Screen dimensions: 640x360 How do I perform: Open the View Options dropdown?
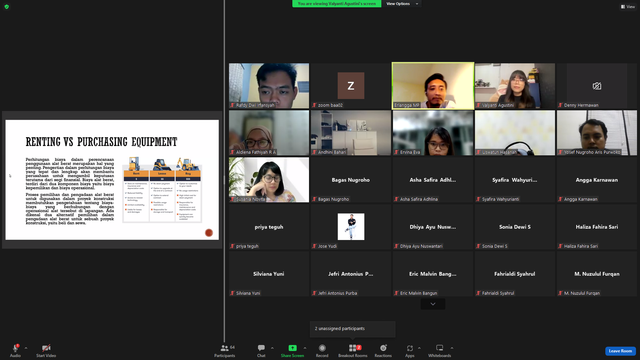[402, 4]
